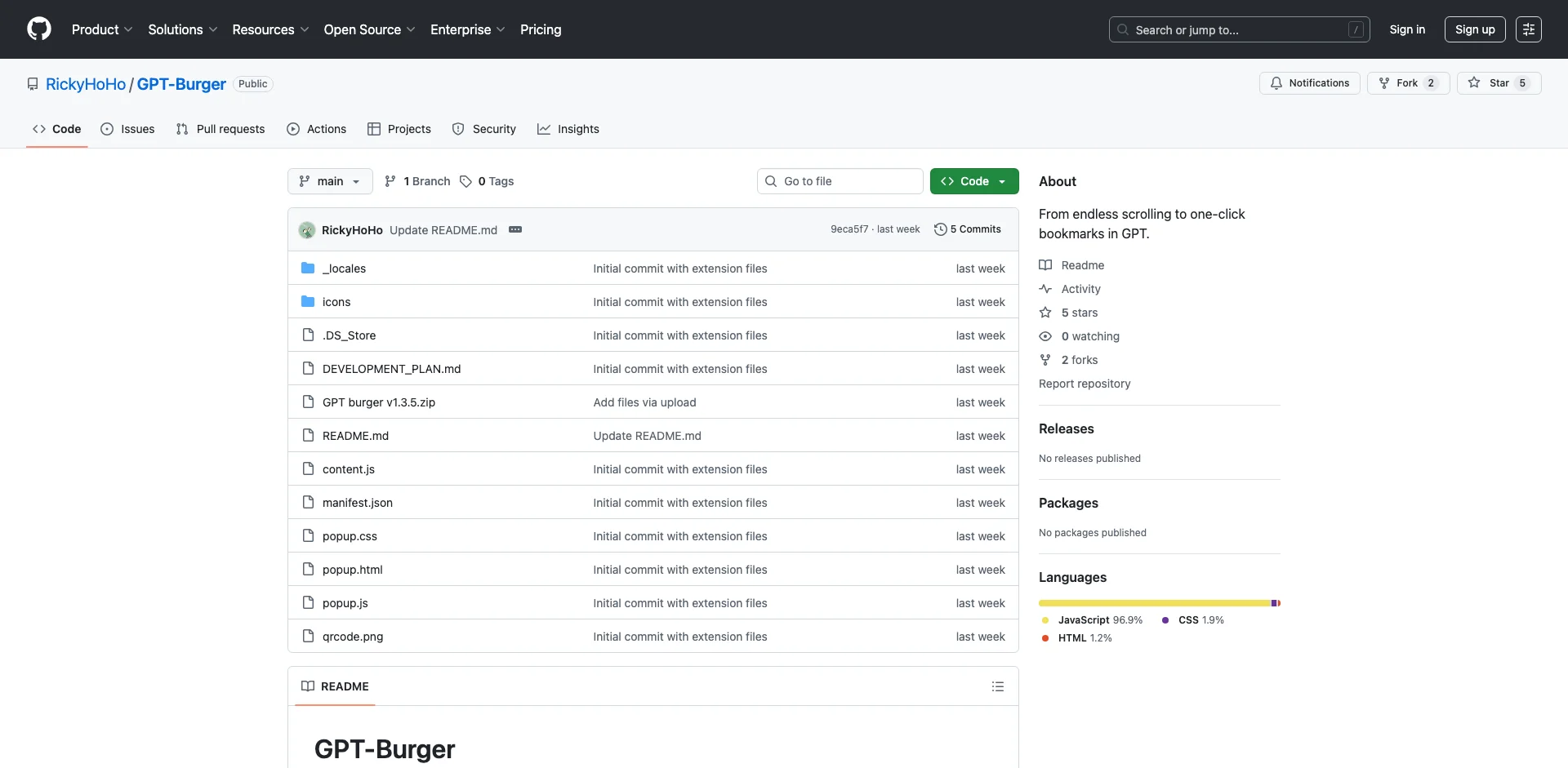Click the commit history clock icon

pyautogui.click(x=940, y=229)
